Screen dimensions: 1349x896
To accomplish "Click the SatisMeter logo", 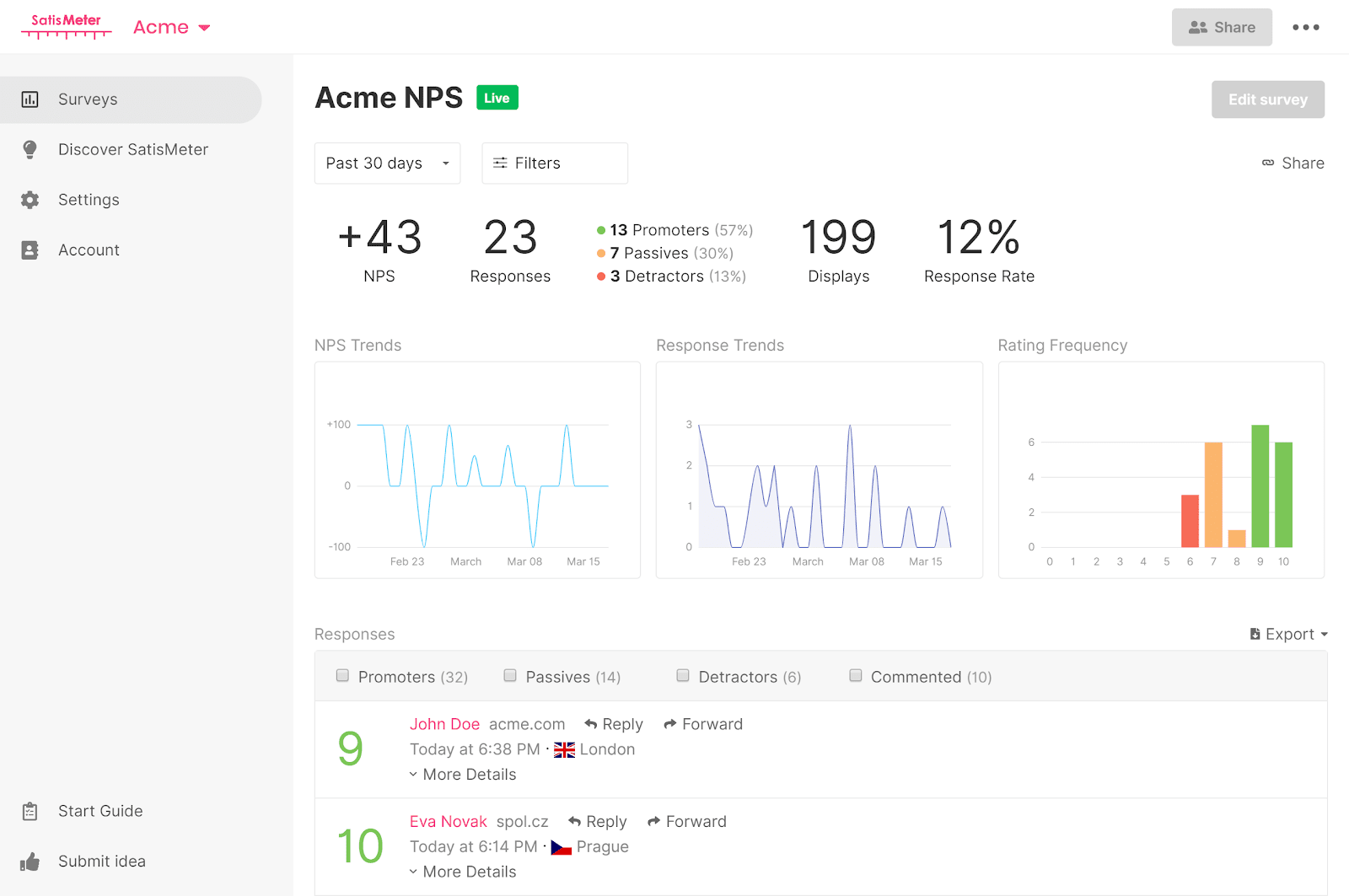I will click(66, 25).
